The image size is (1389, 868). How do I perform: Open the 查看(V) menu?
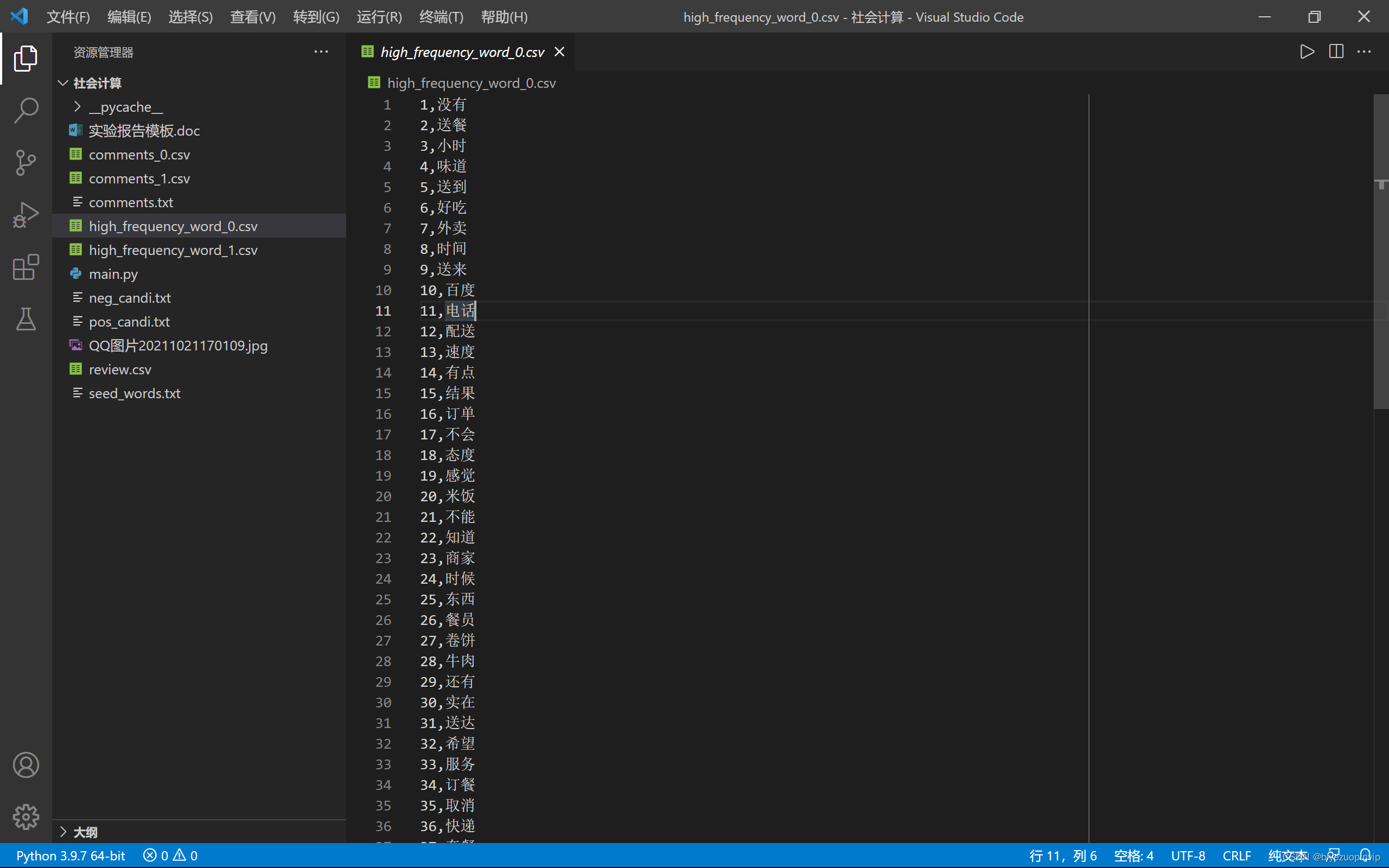(252, 17)
